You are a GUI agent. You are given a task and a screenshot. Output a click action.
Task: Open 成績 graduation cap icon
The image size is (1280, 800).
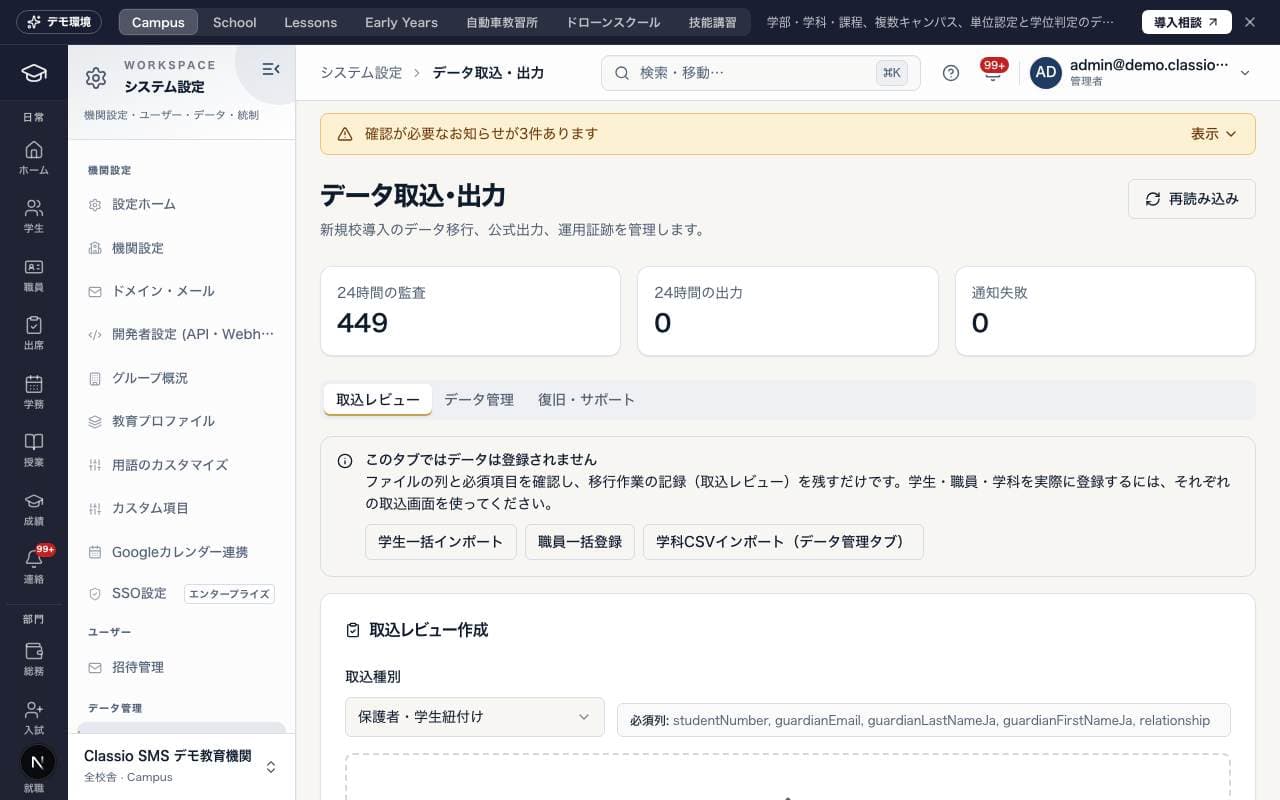(x=33, y=509)
